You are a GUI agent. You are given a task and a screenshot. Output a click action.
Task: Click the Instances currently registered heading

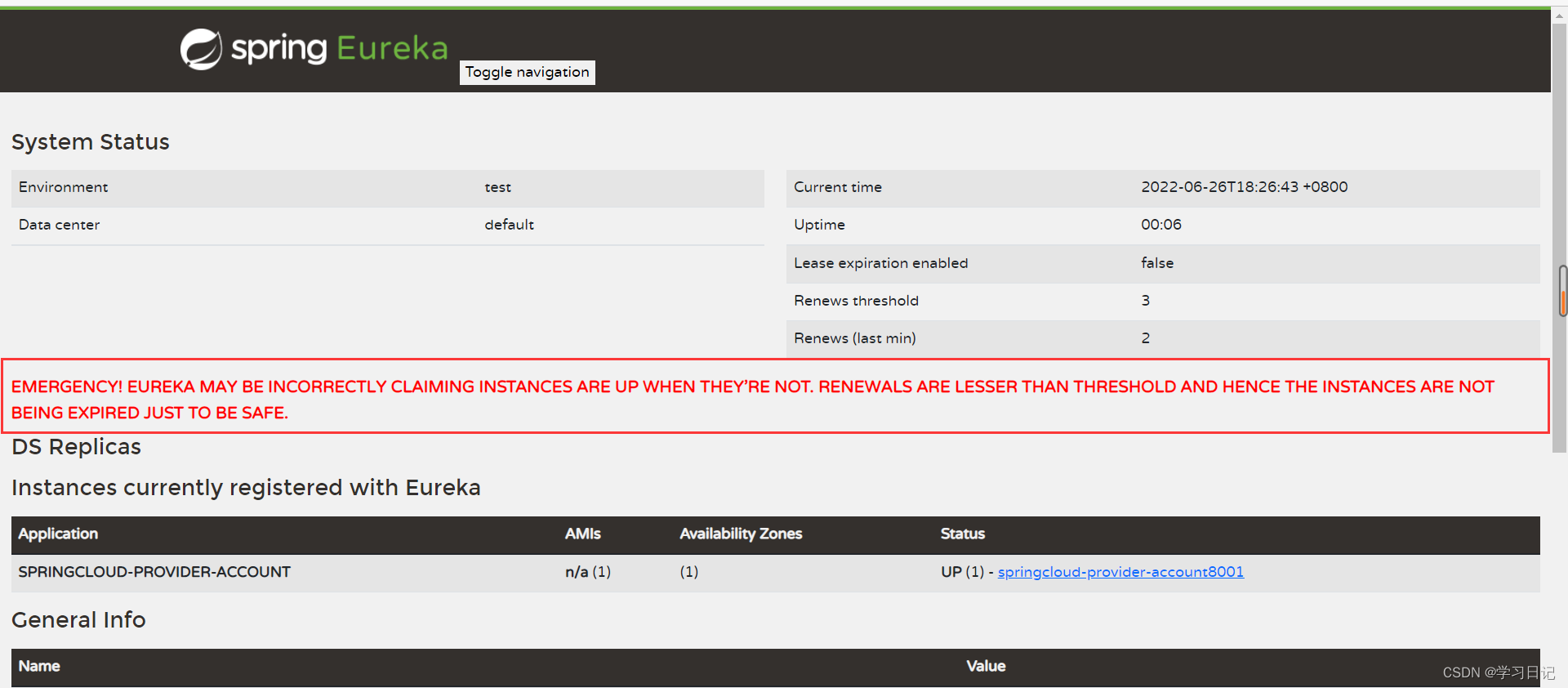[246, 488]
